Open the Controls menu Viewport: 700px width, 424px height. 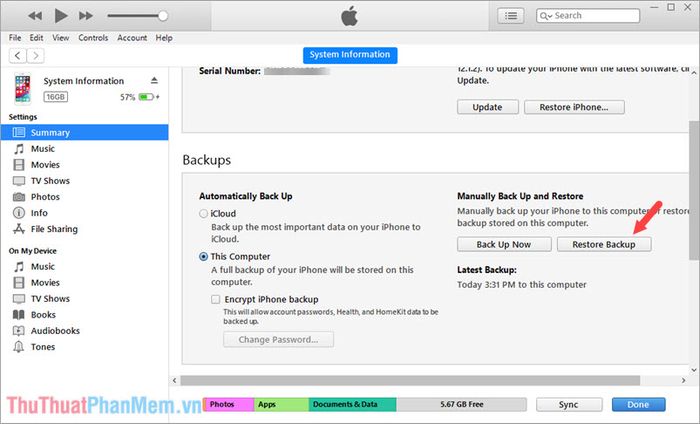coord(93,38)
